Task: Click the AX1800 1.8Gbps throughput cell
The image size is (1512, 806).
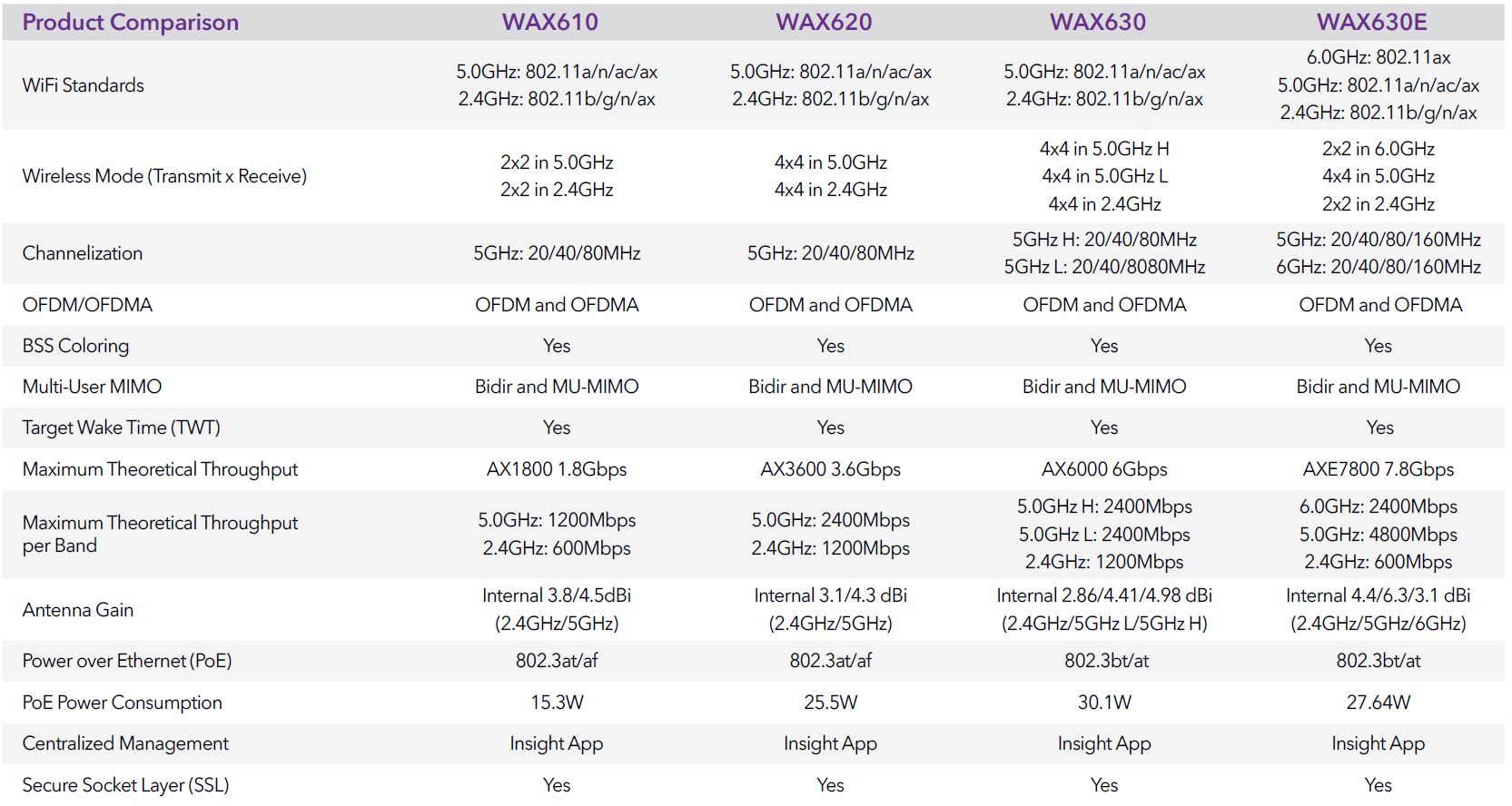Action: [557, 469]
